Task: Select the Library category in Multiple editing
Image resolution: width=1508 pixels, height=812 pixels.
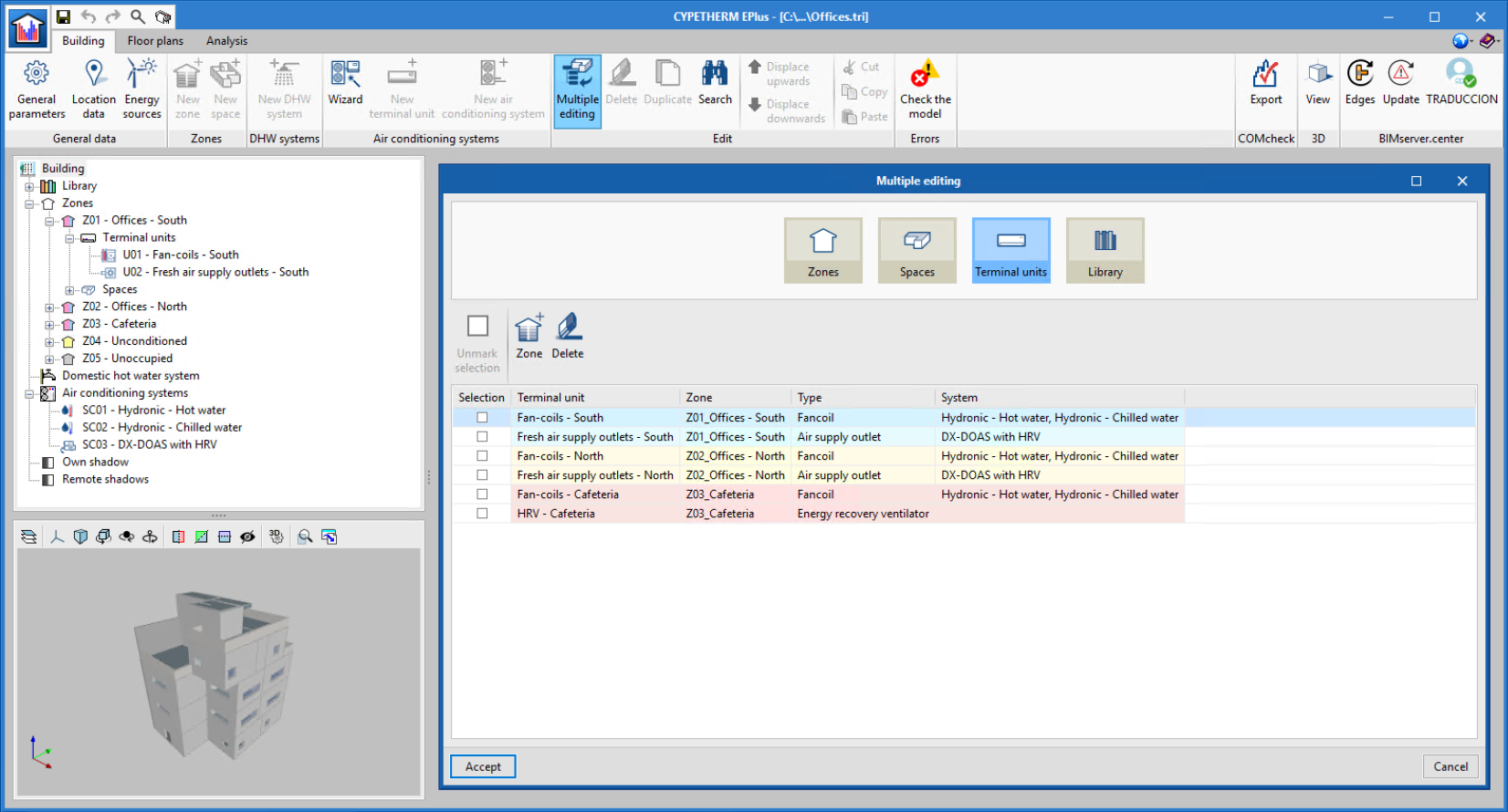Action: click(x=1105, y=250)
